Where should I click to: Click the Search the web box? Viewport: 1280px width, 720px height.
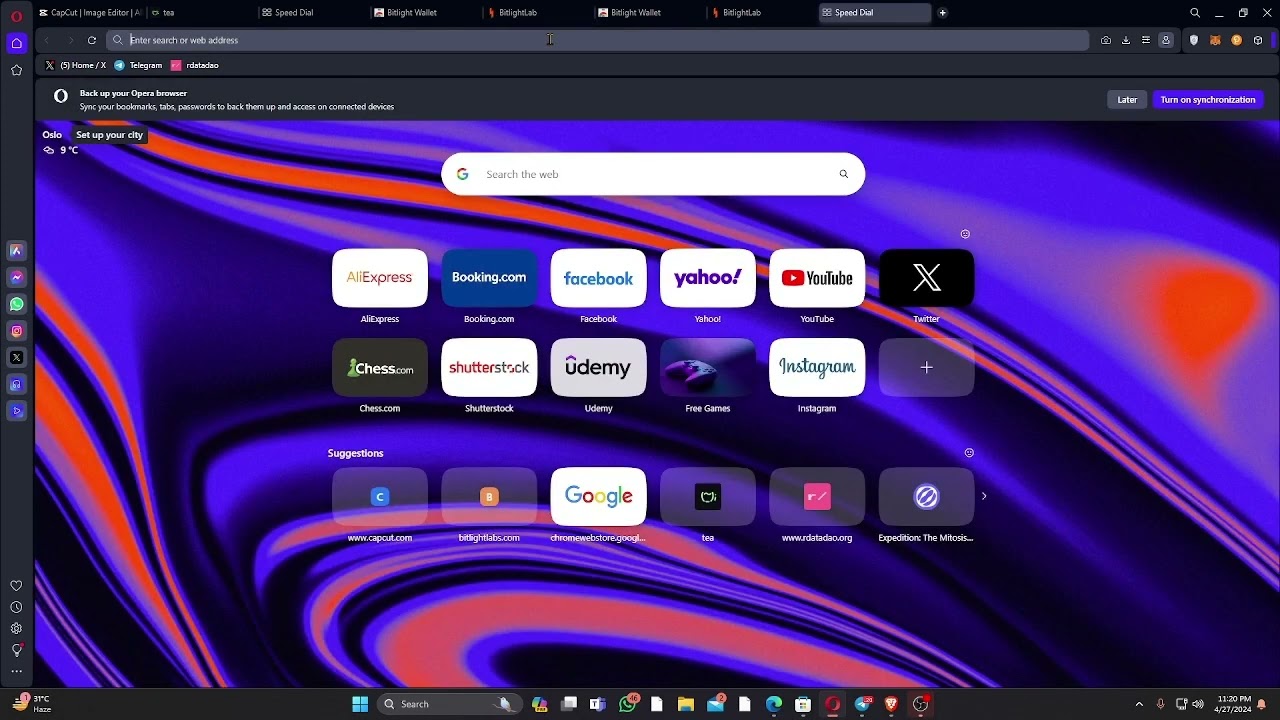click(653, 174)
